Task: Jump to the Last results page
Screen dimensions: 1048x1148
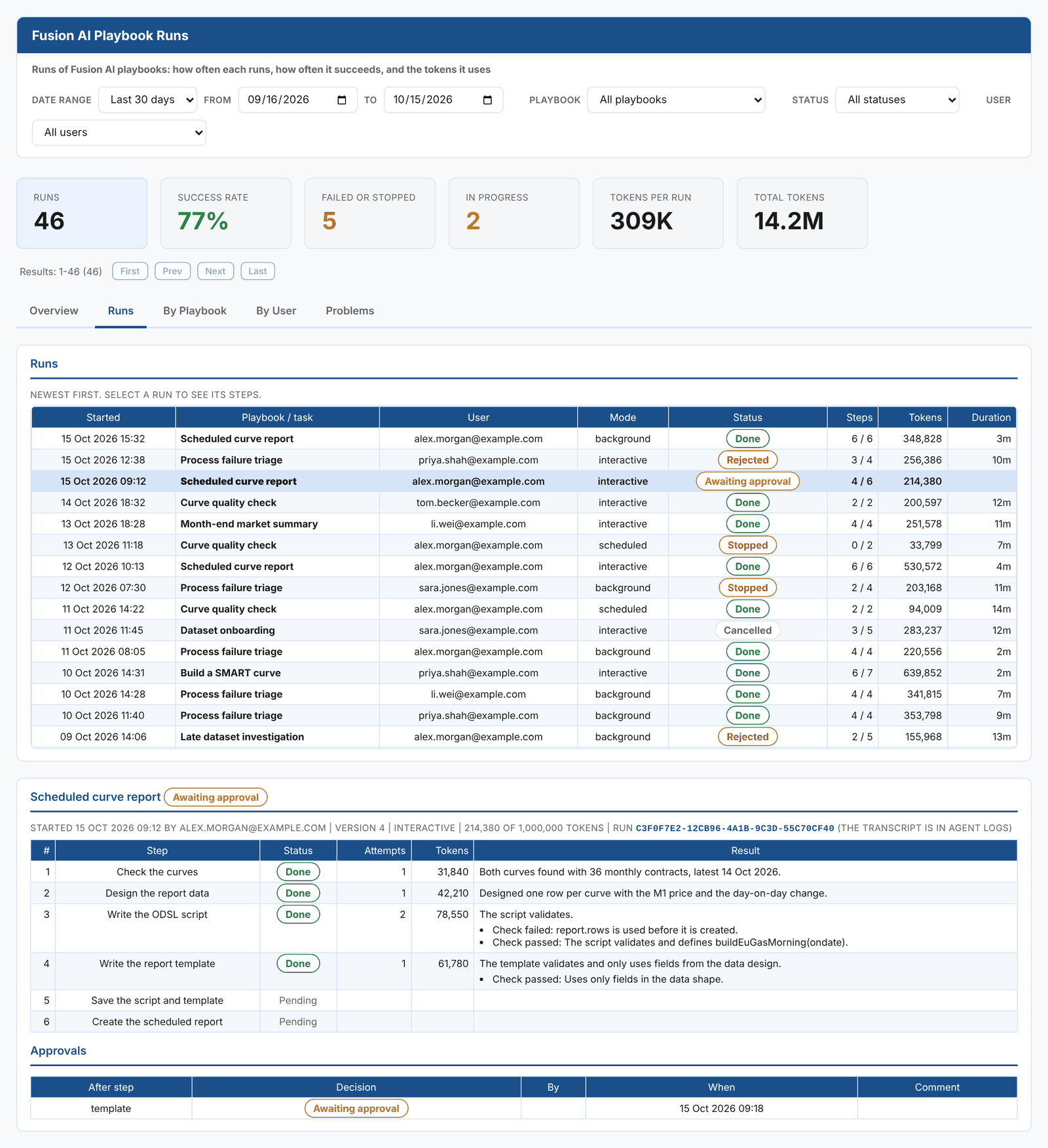Action: click(x=257, y=271)
